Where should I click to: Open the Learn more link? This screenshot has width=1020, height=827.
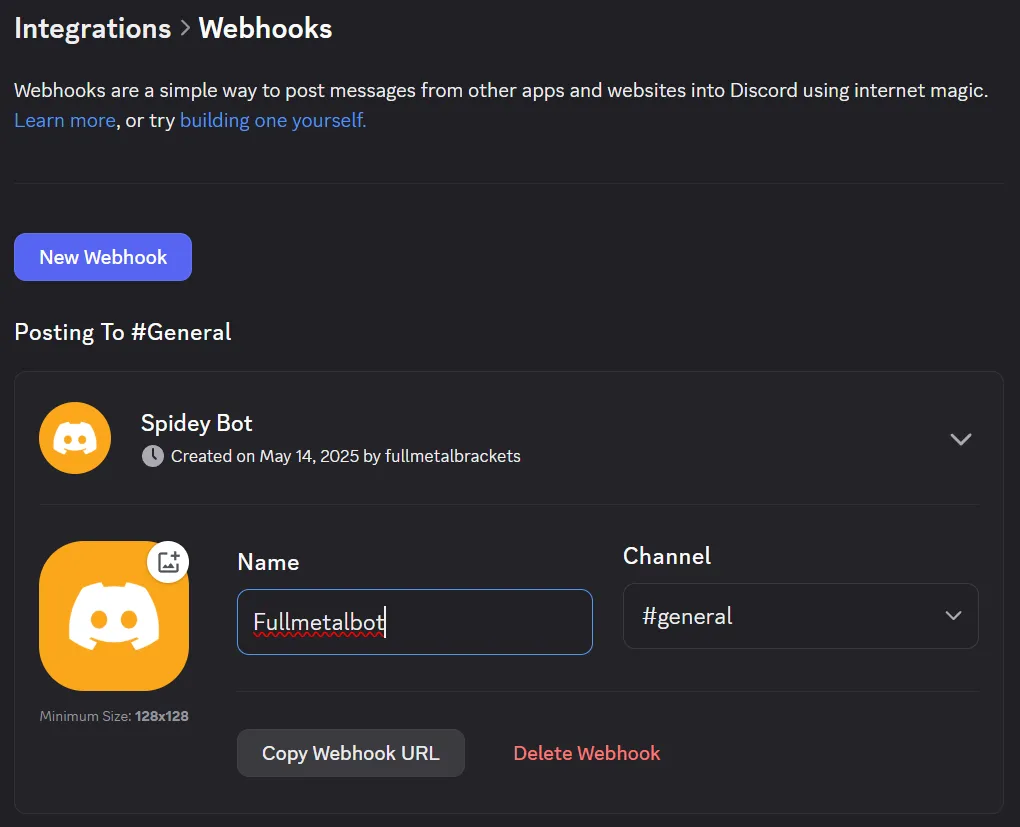pos(64,120)
